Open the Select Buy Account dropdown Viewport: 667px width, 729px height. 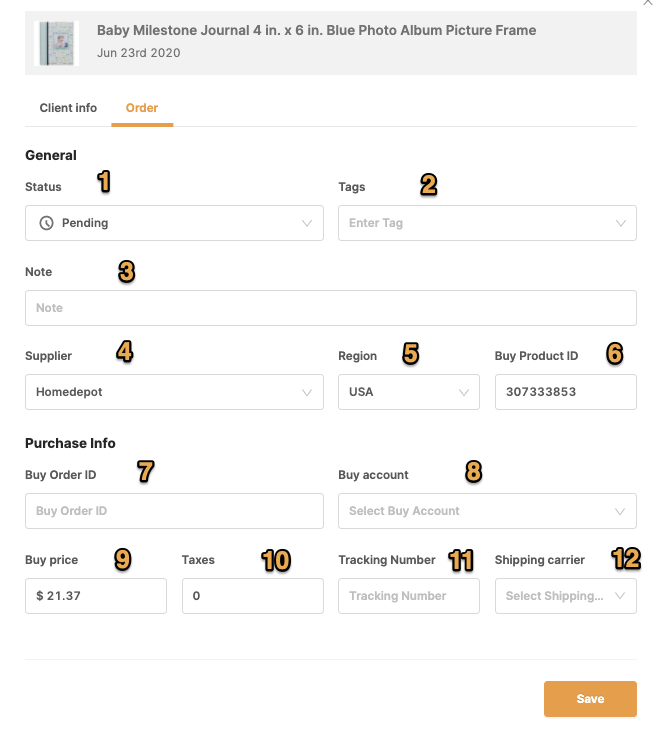pos(487,511)
